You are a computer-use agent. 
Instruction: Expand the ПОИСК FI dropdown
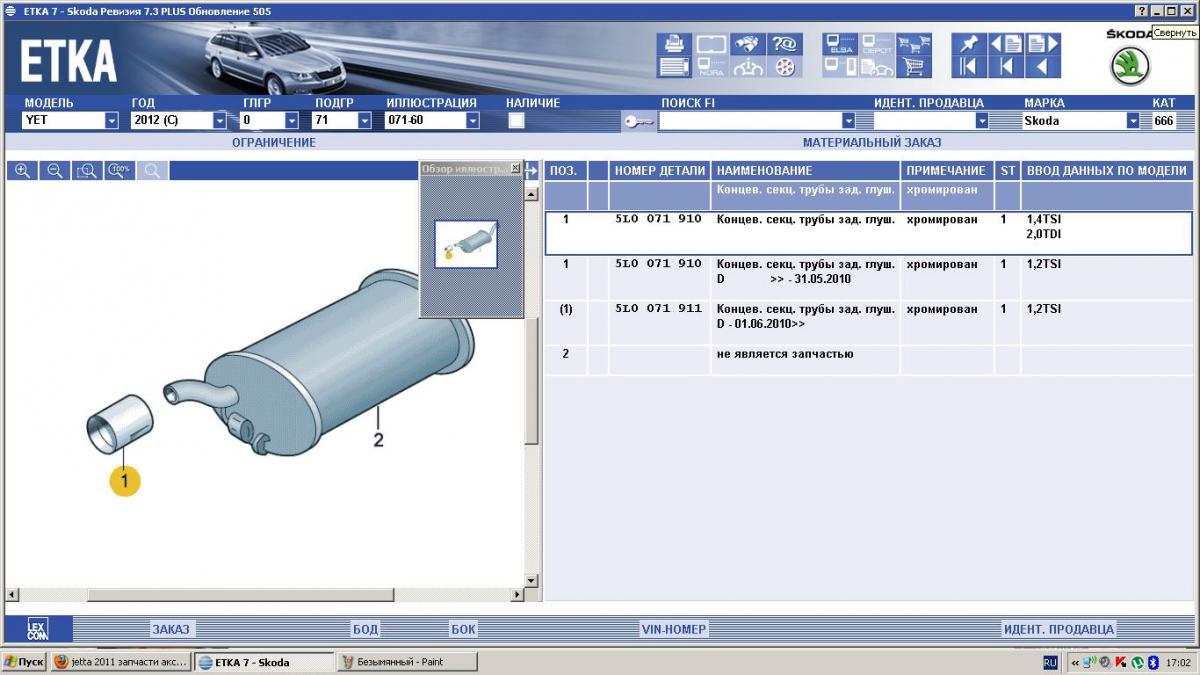click(x=849, y=121)
